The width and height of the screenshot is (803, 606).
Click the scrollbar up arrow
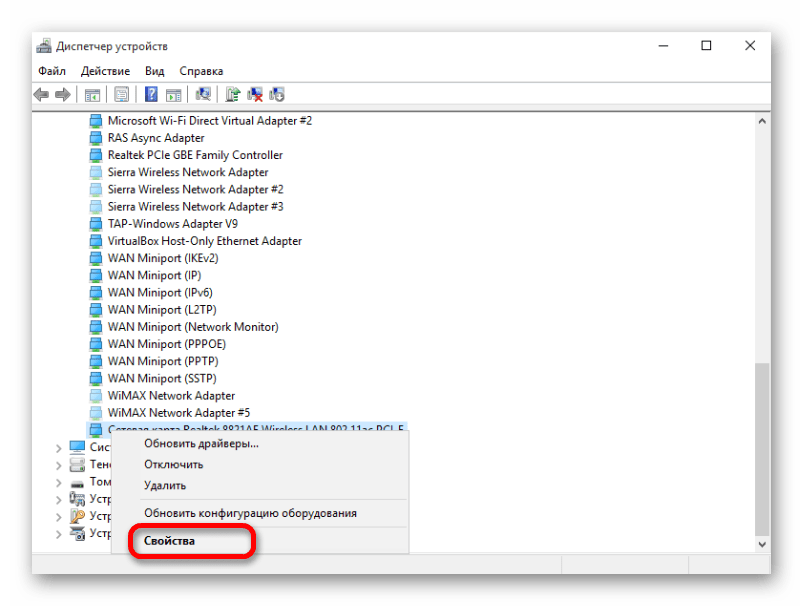762,121
